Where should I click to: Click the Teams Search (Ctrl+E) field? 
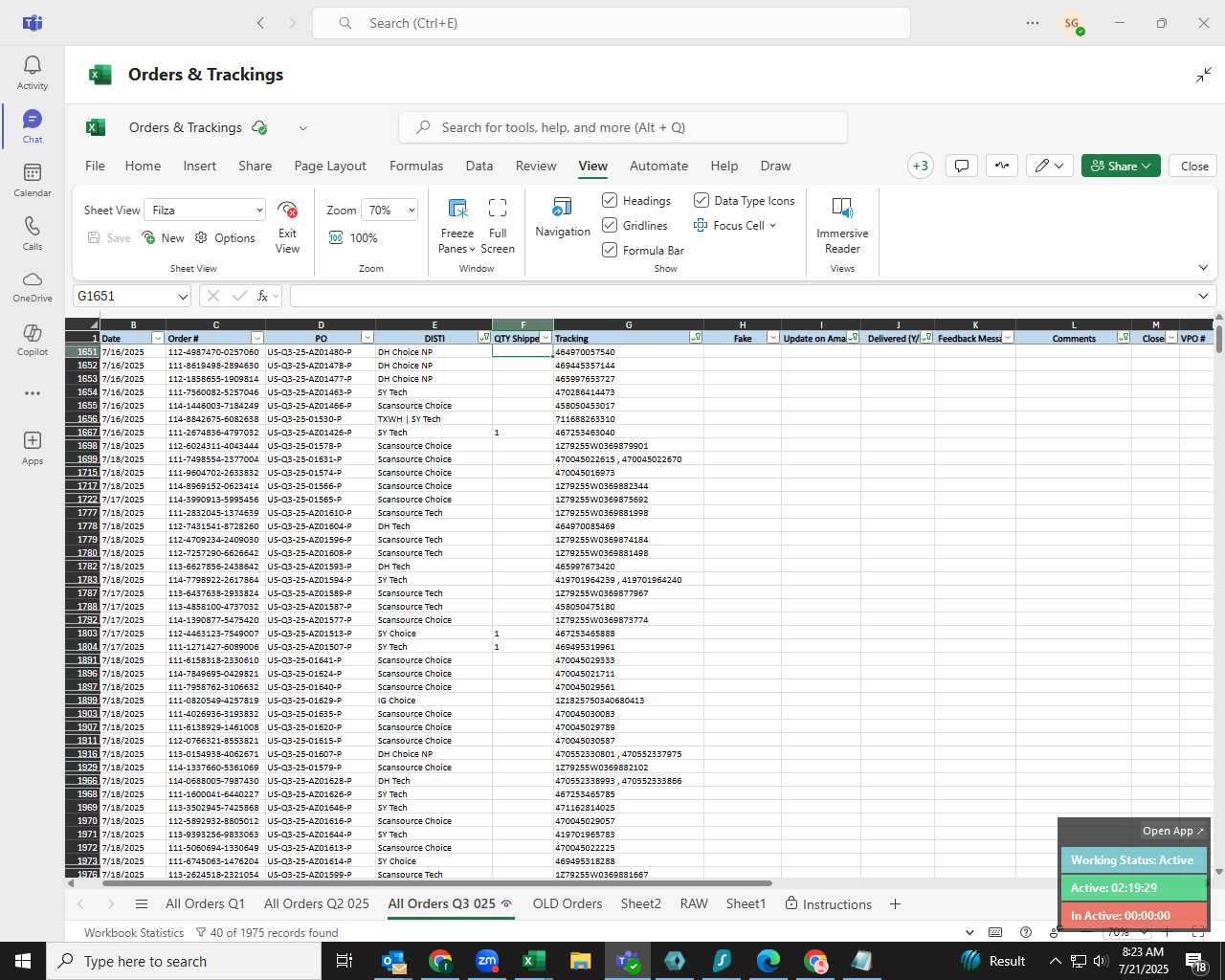coord(612,23)
